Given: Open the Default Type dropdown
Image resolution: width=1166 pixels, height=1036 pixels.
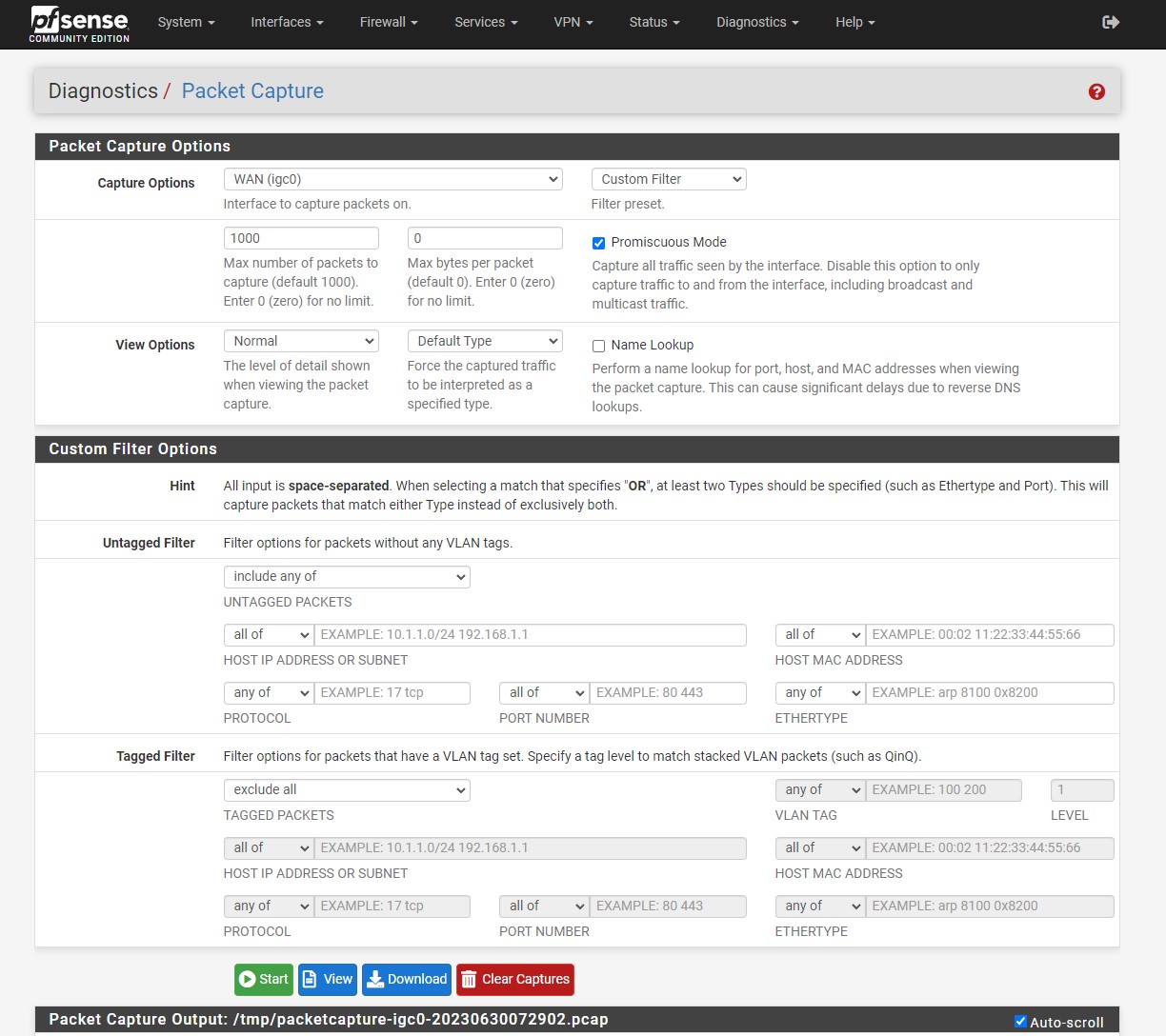Looking at the screenshot, I should (485, 341).
